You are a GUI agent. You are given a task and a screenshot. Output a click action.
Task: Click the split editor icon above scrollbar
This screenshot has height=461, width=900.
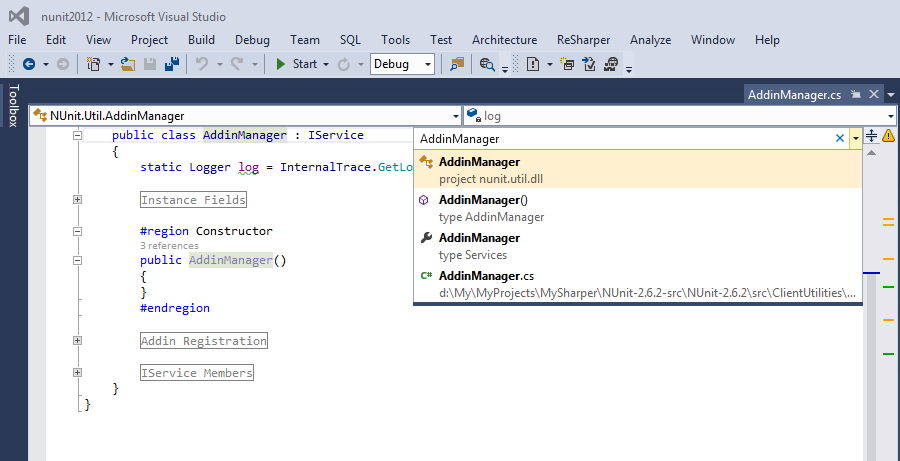[x=871, y=136]
